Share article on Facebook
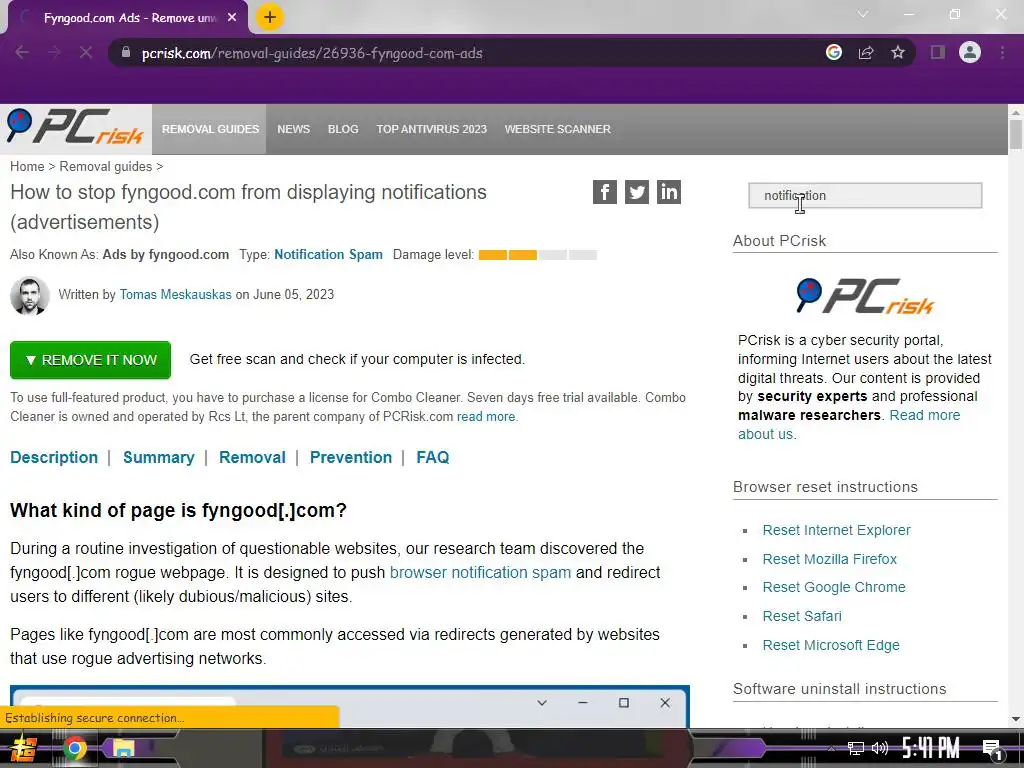Screen dimensions: 1024x768 pos(605,192)
